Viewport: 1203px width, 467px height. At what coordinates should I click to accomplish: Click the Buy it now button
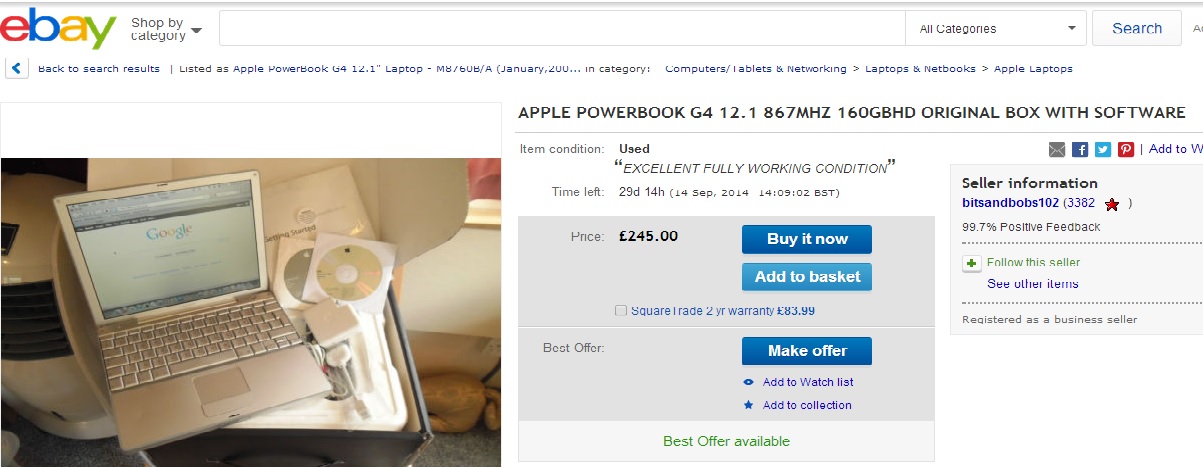click(807, 239)
